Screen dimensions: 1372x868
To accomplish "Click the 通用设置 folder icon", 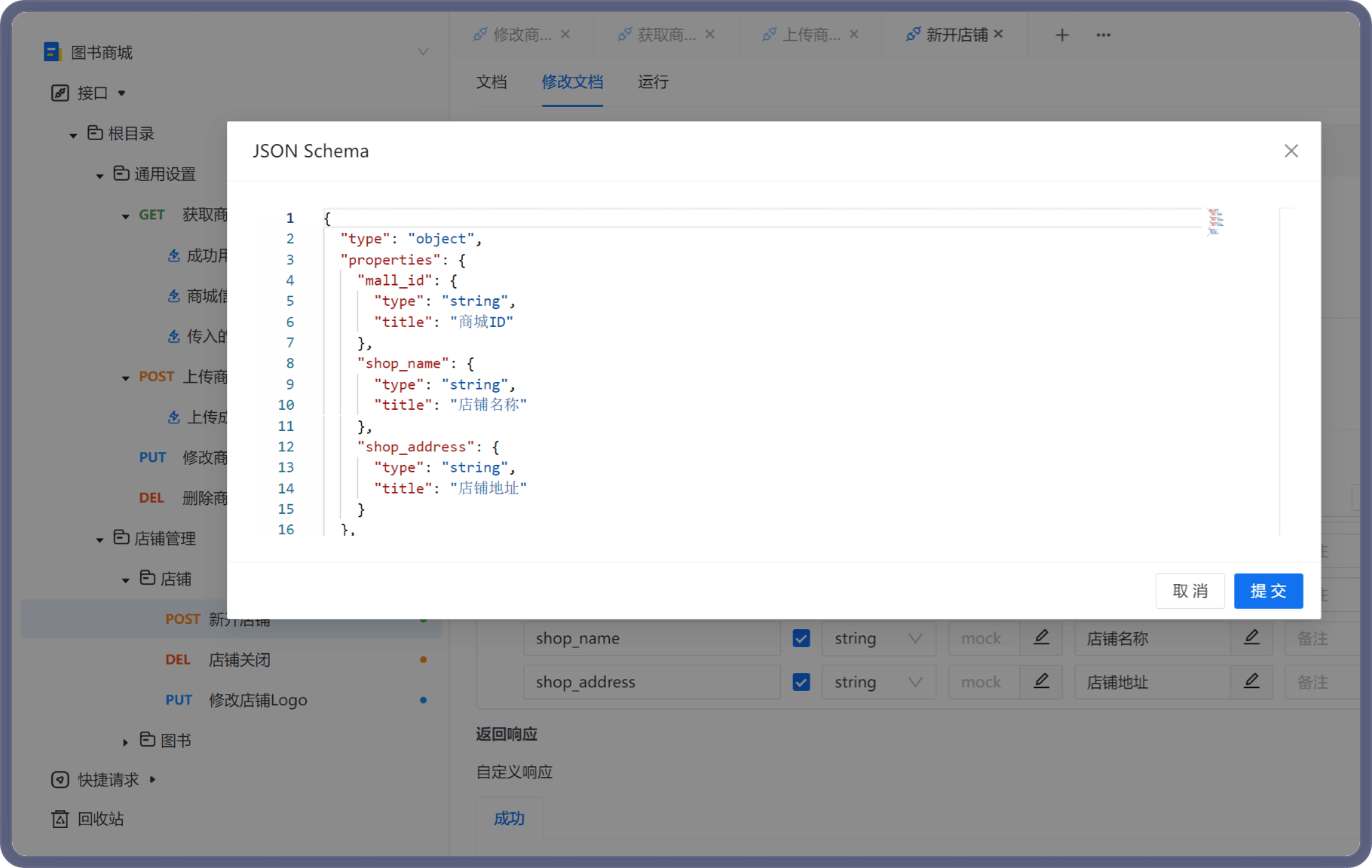I will (121, 174).
